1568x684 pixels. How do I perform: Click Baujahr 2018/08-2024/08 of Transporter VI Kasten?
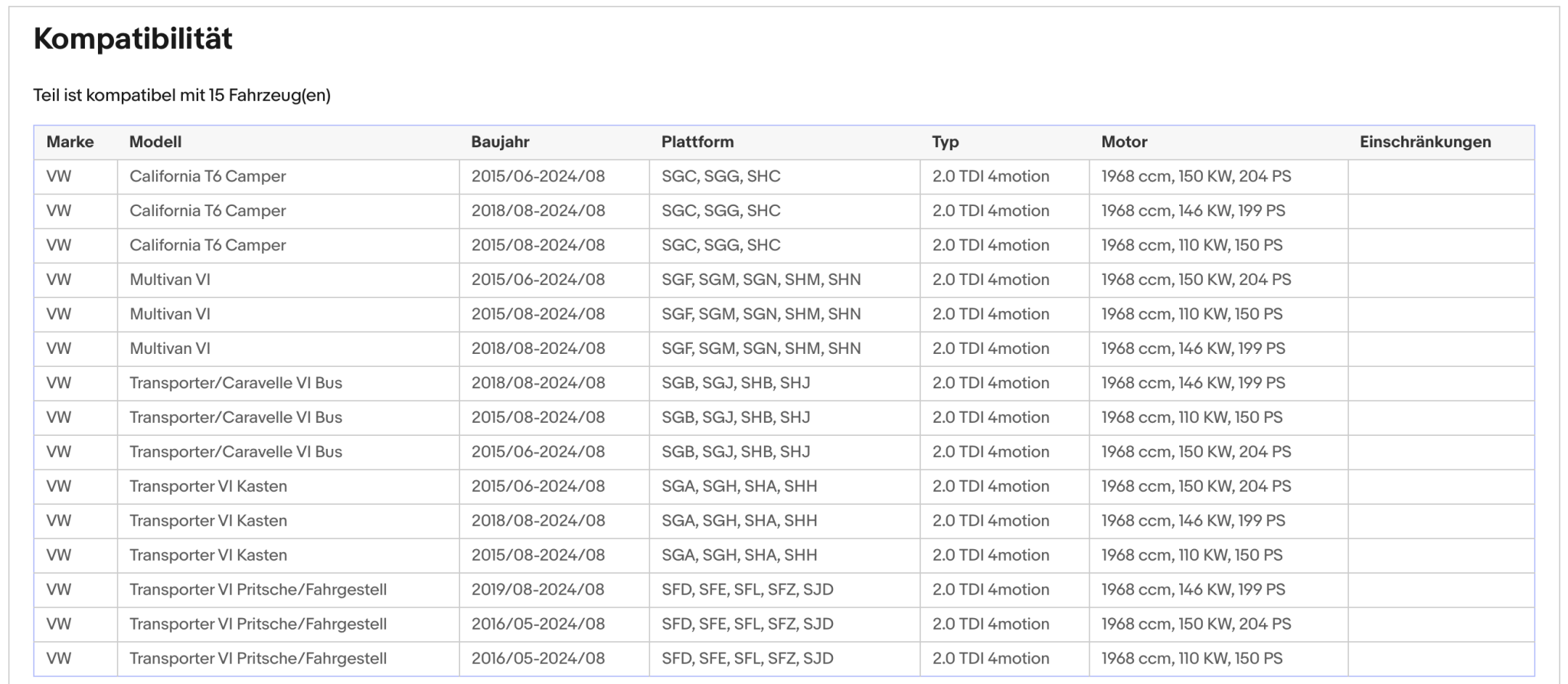click(x=538, y=521)
